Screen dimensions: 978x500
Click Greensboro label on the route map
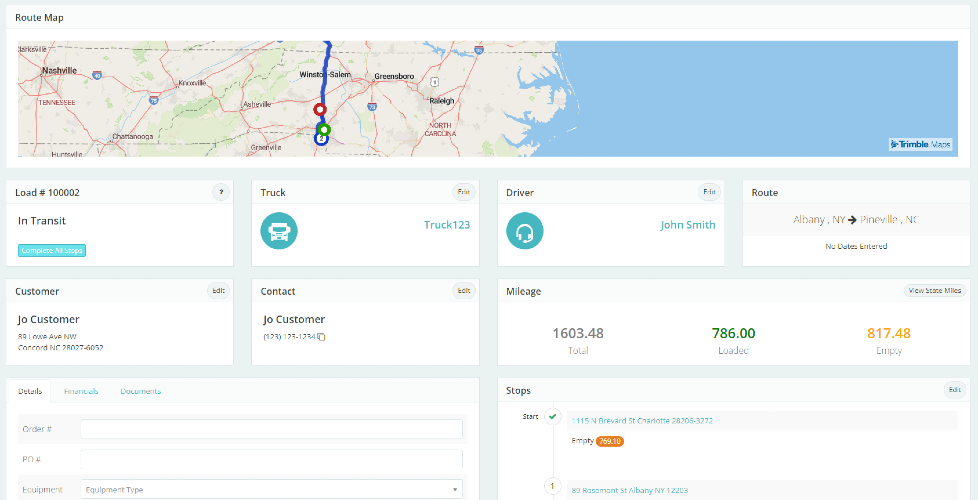tap(394, 77)
